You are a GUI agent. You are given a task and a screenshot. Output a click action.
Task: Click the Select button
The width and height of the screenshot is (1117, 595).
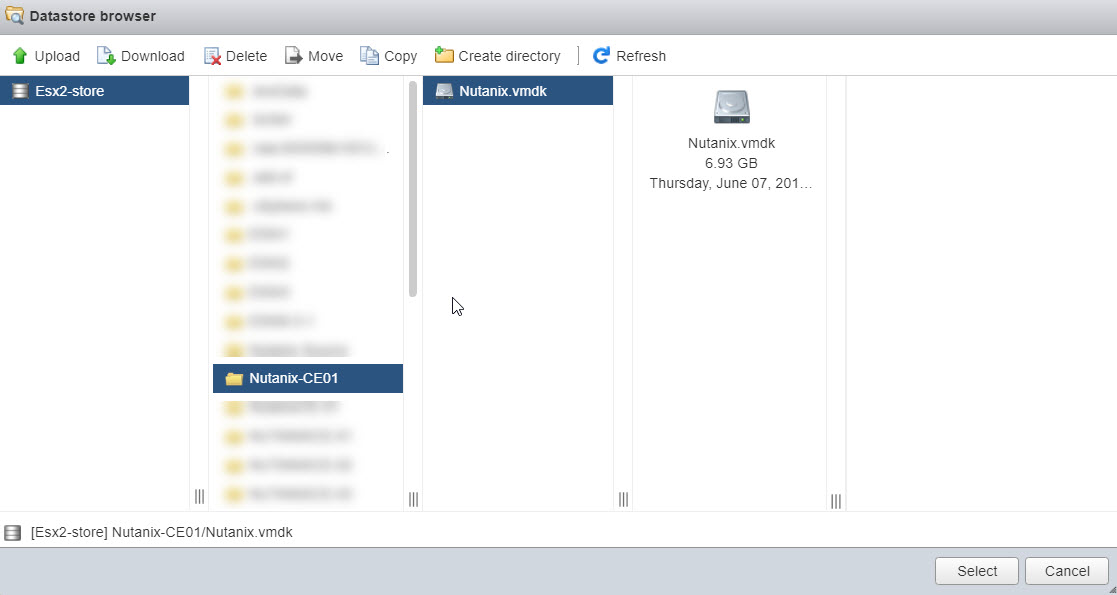tap(977, 571)
